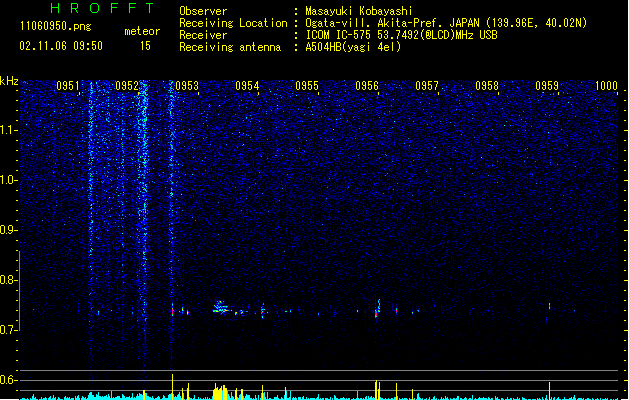Click the 0954 time marker

(x=247, y=86)
